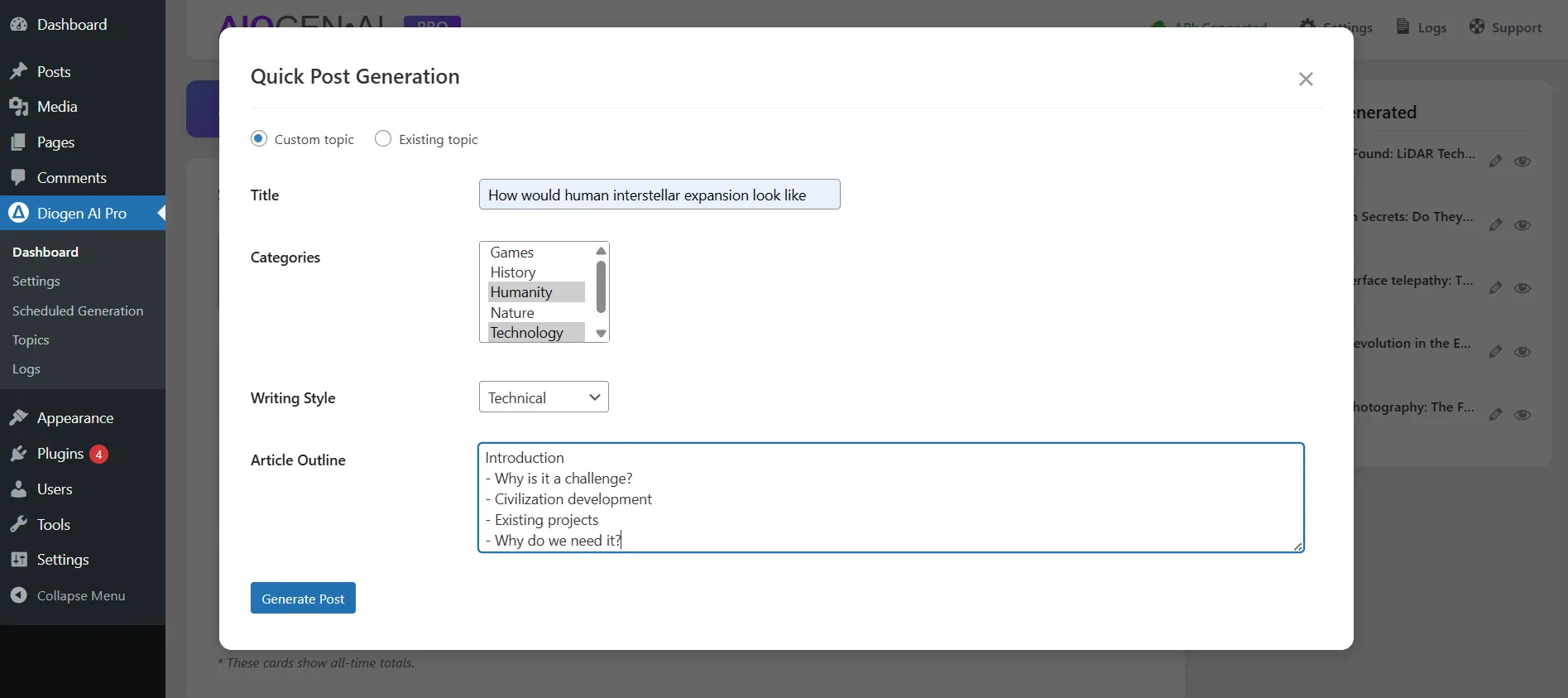Viewport: 1568px width, 698px height.
Task: Open Scheduled Generation submenu item
Action: pos(78,311)
